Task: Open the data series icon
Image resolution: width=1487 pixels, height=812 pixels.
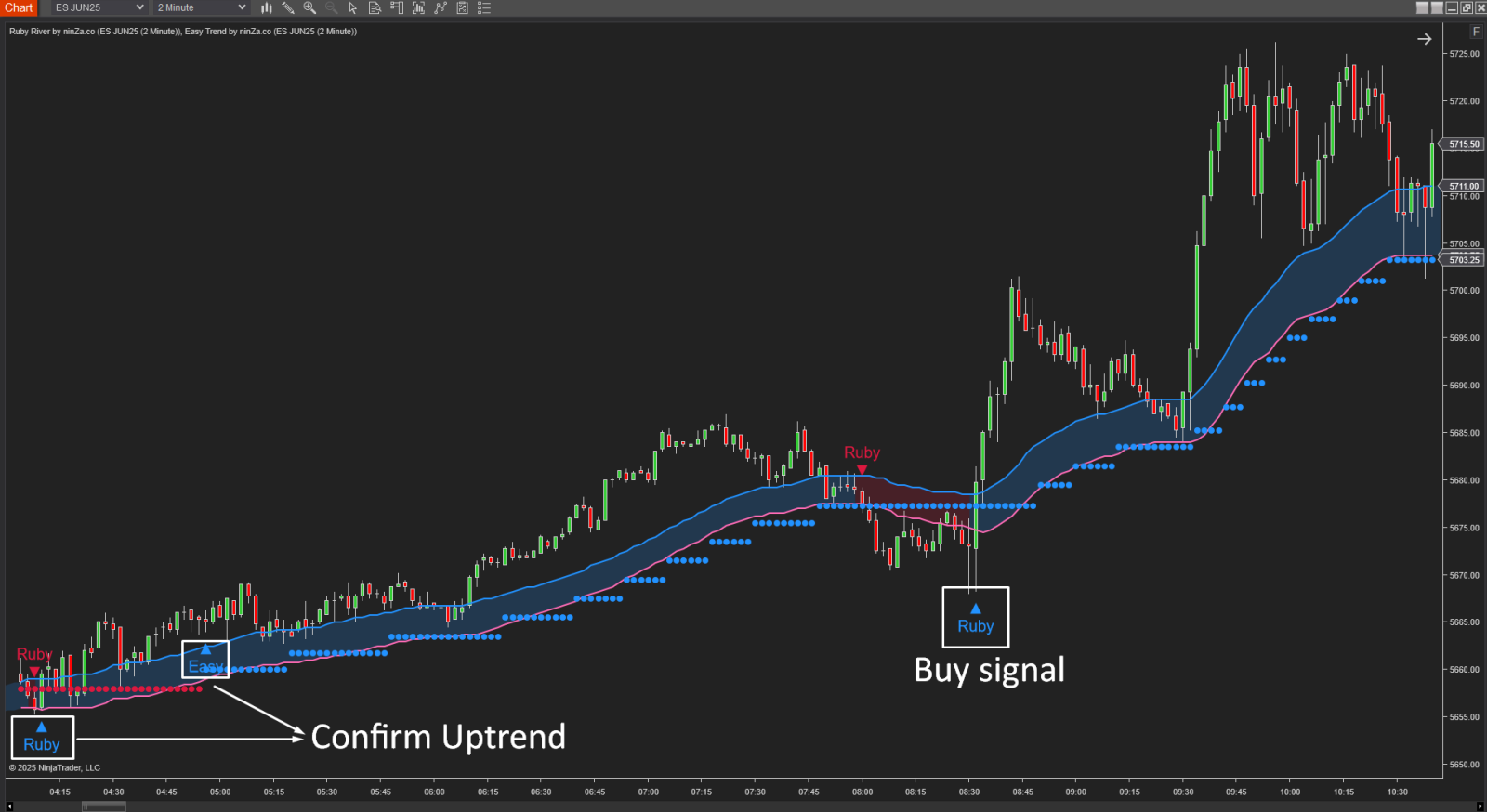Action: 418,7
